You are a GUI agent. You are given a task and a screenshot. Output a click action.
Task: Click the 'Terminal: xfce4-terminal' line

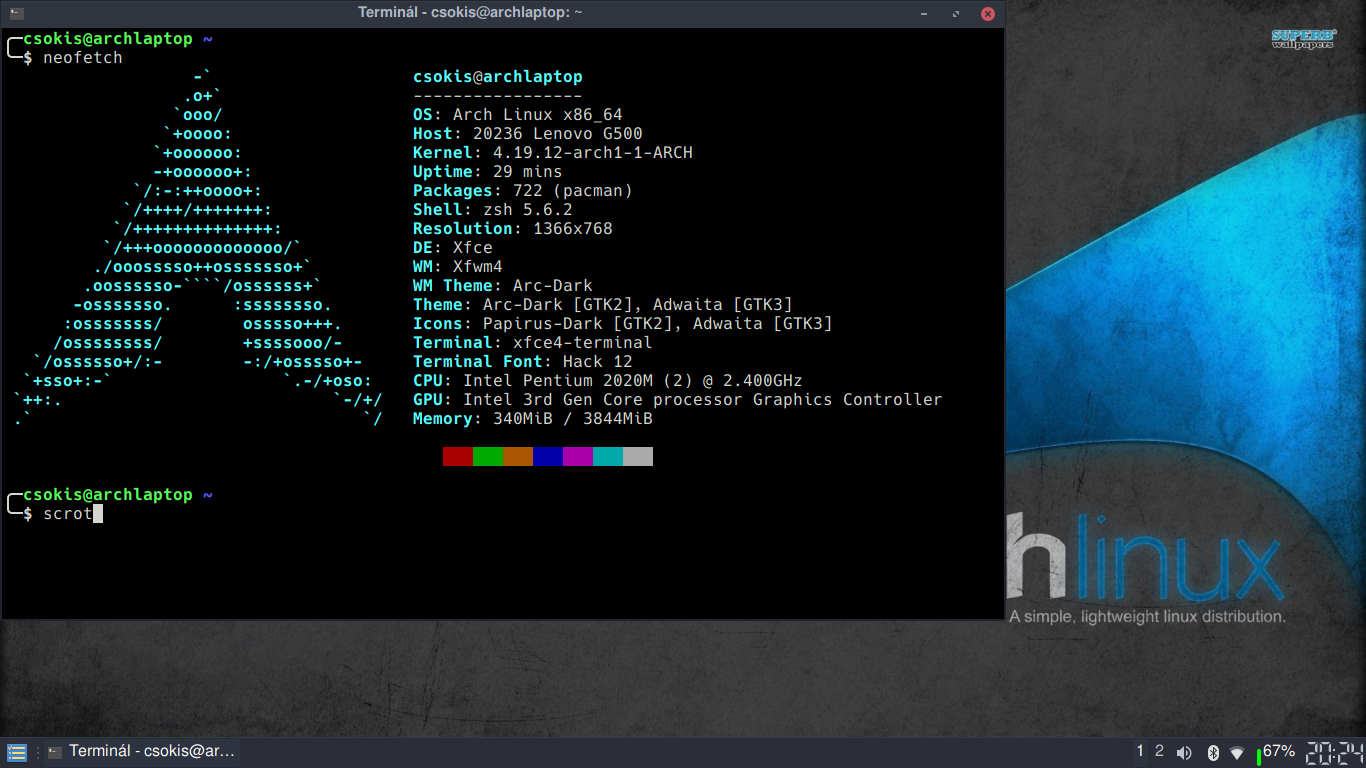533,343
